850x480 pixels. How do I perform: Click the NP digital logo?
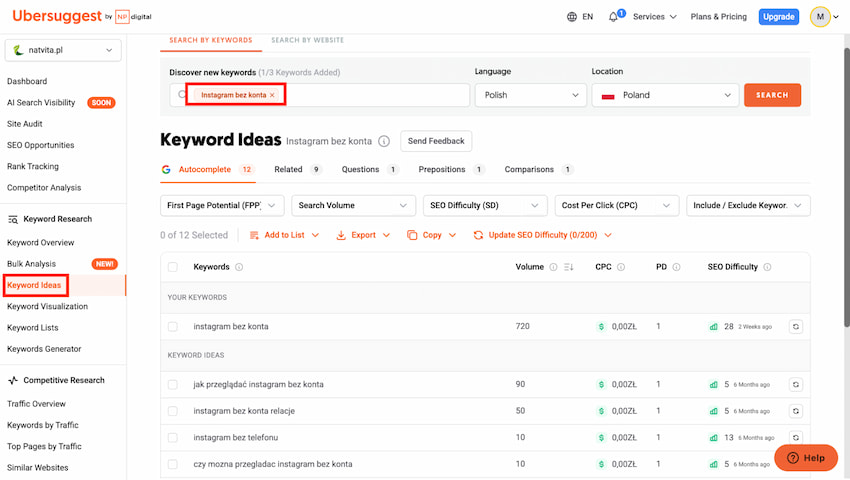(x=133, y=17)
